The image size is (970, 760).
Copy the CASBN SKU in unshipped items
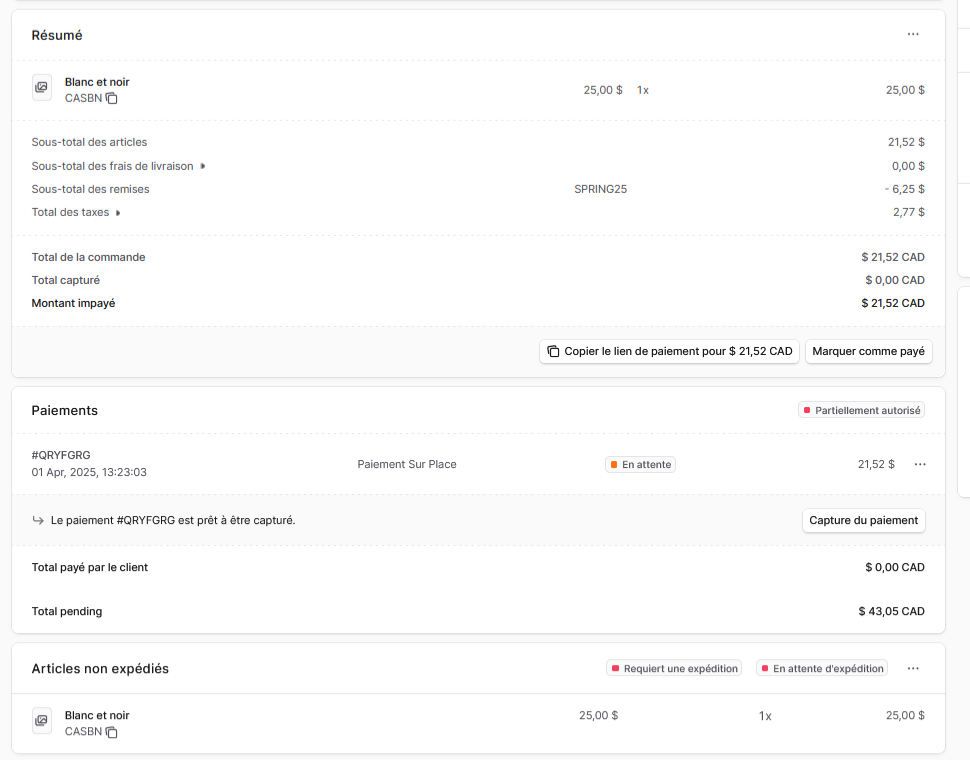tap(111, 732)
